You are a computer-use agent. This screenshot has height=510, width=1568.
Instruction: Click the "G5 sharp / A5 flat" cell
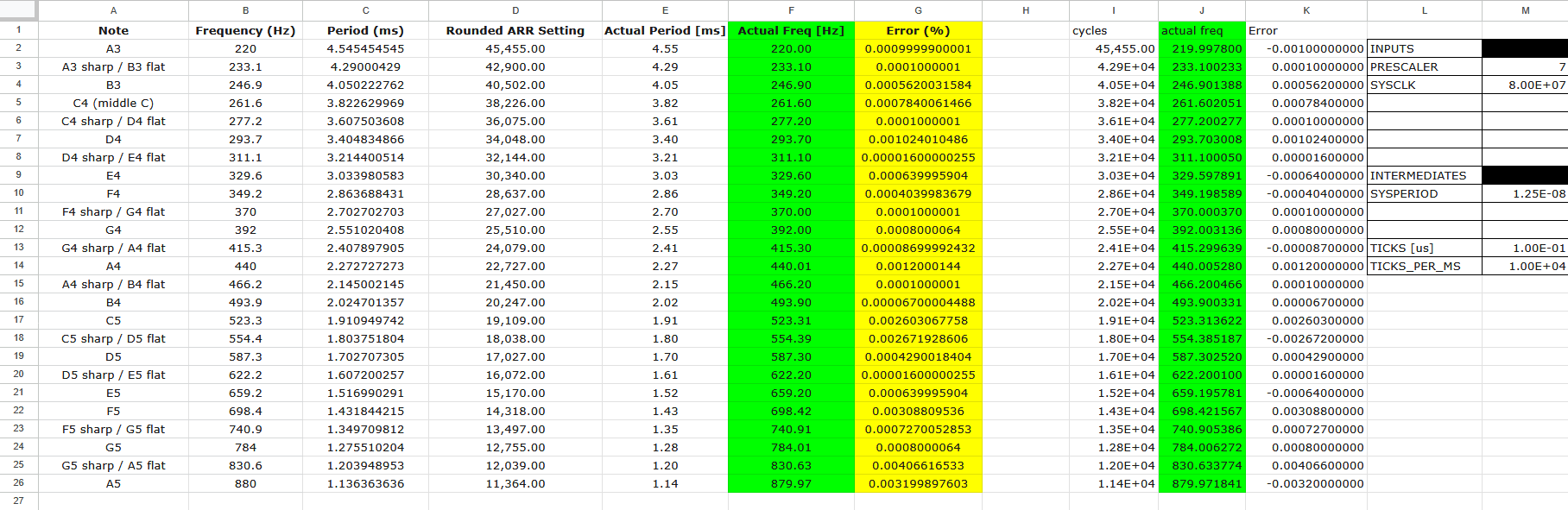click(x=113, y=465)
